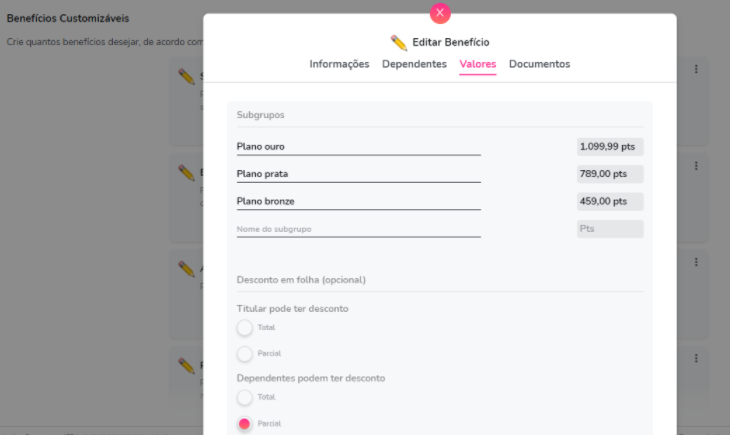Edit the Plano ouro subgroup name
The image size is (730, 435).
pos(358,147)
